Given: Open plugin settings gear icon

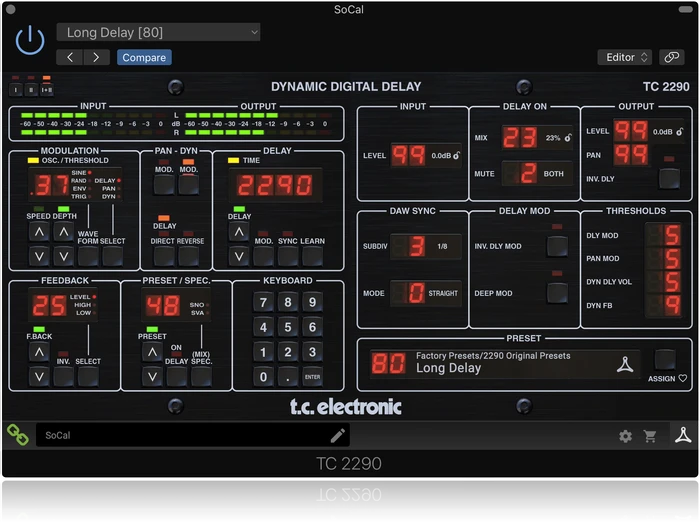Looking at the screenshot, I should [625, 436].
